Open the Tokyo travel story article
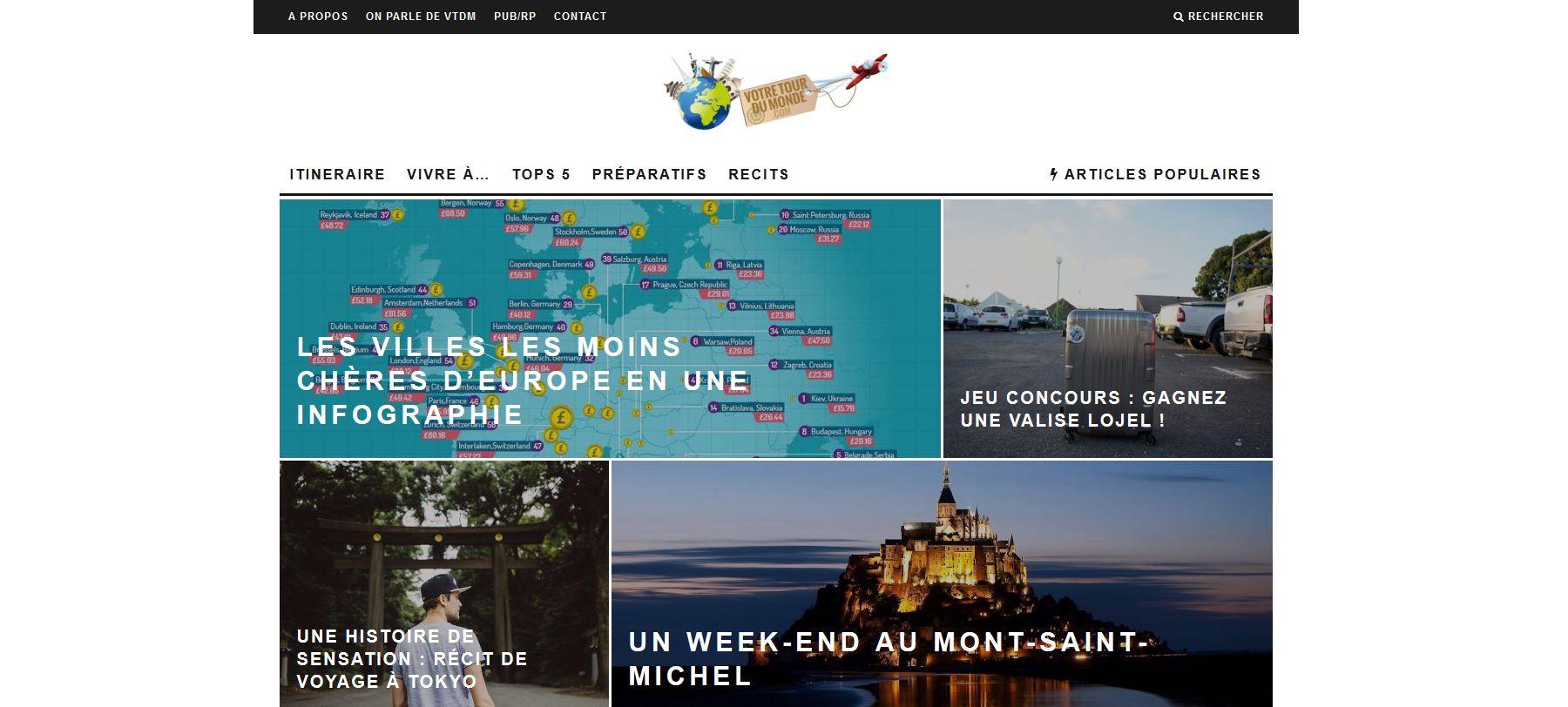Viewport: 1568px width, 707px height. (444, 583)
